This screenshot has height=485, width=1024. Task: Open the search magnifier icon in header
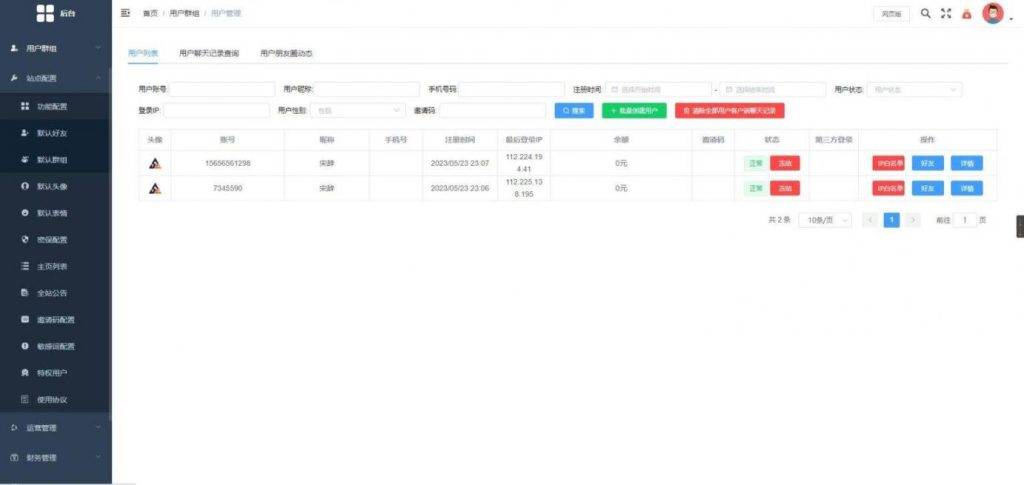(925, 13)
